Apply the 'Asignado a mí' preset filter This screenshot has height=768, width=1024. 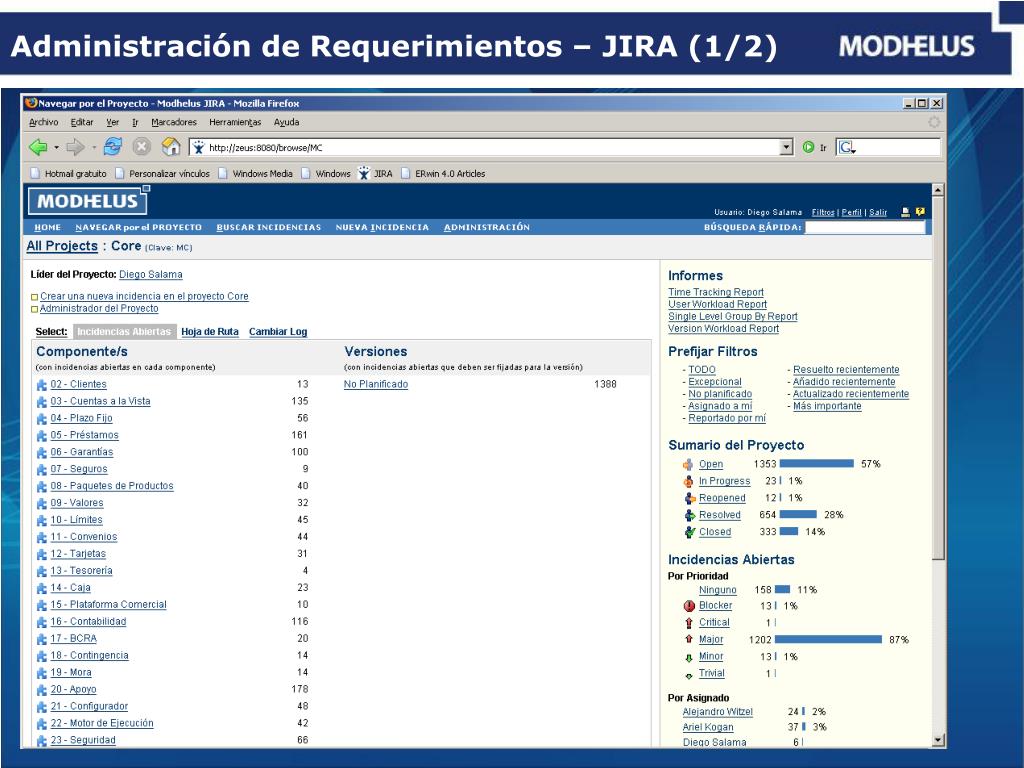click(720, 406)
